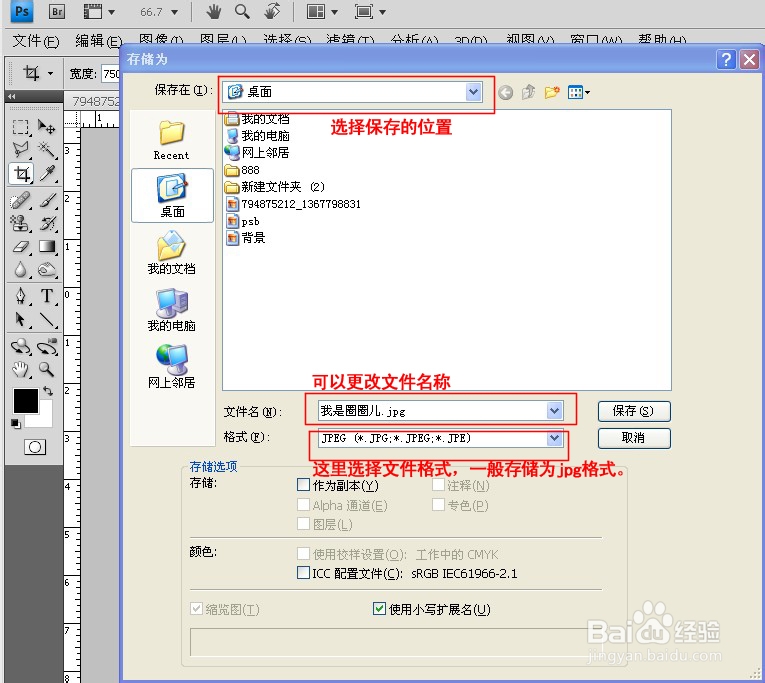The height and width of the screenshot is (683, 765).
Task: Open the 格式 JPEG format dropdown
Action: point(554,438)
